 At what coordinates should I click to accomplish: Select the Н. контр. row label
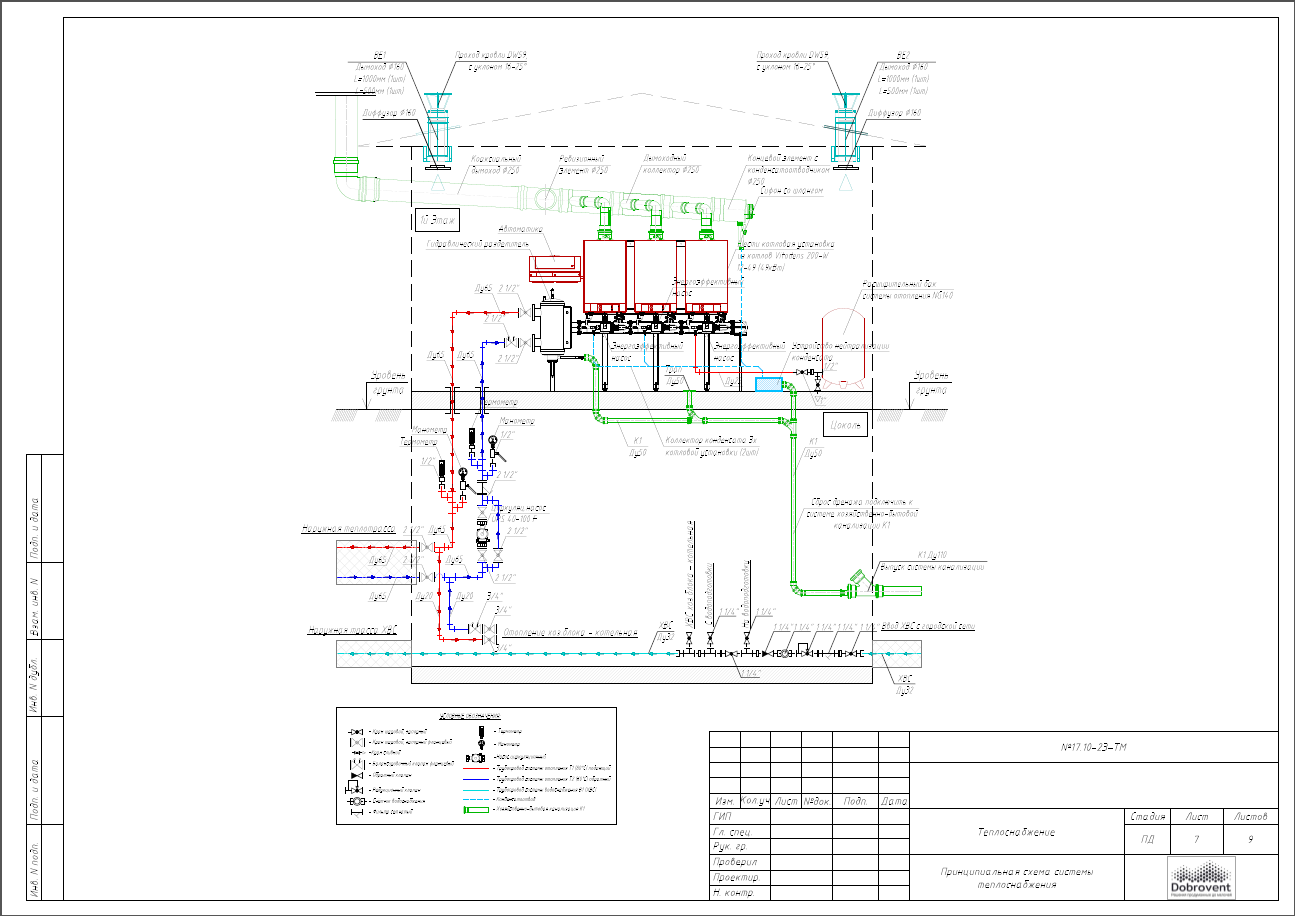[x=735, y=892]
